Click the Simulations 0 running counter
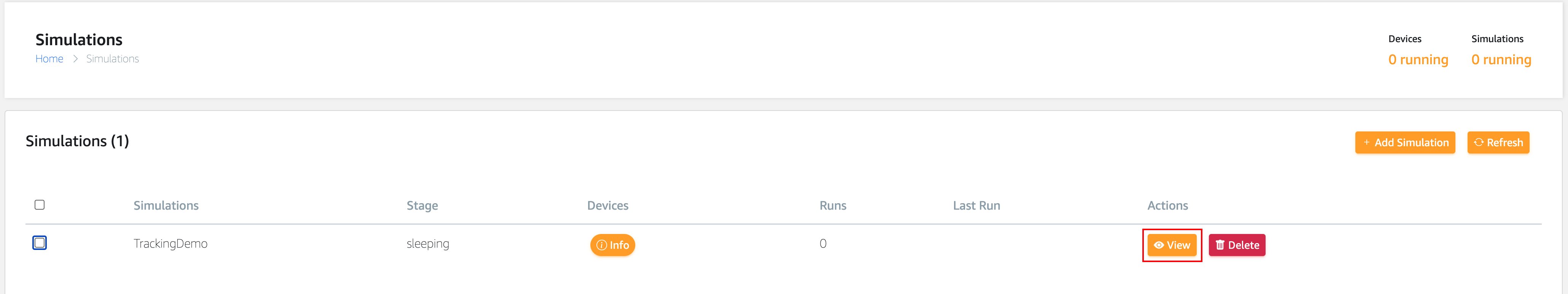The width and height of the screenshot is (1568, 294). pyautogui.click(x=1501, y=60)
